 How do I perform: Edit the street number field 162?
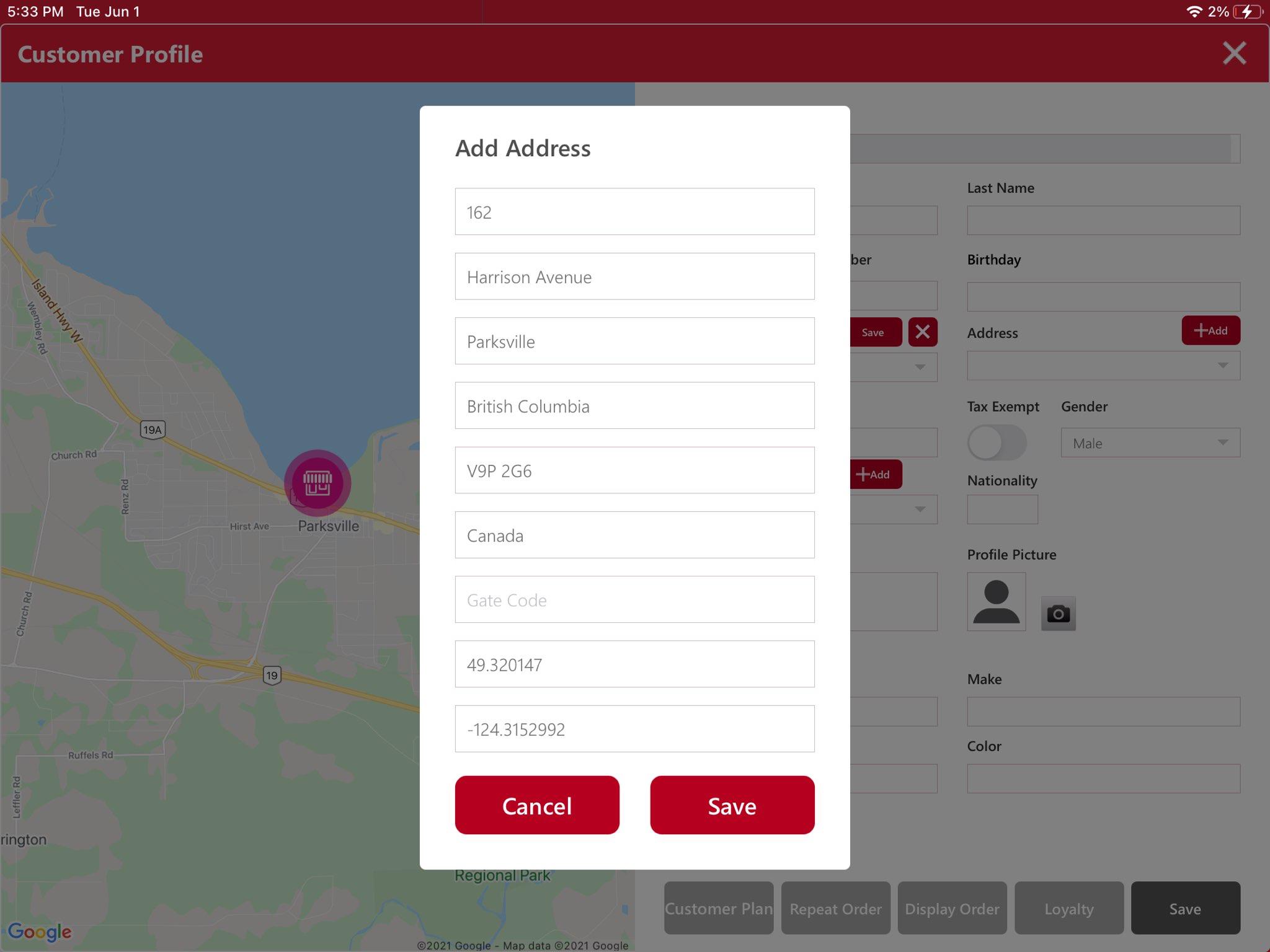634,211
